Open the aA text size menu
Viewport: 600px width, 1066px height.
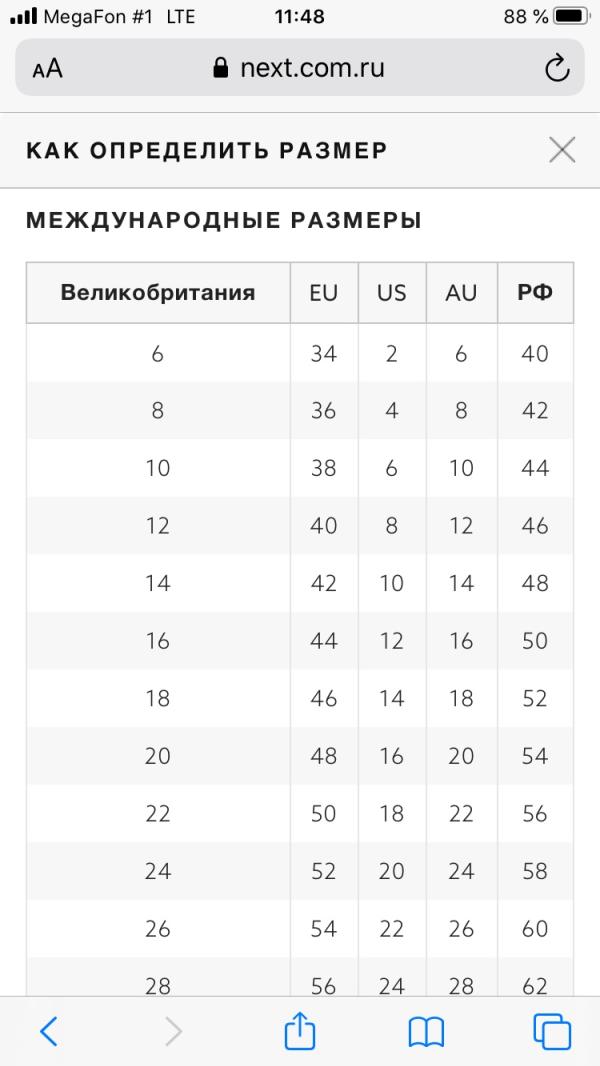click(x=47, y=68)
